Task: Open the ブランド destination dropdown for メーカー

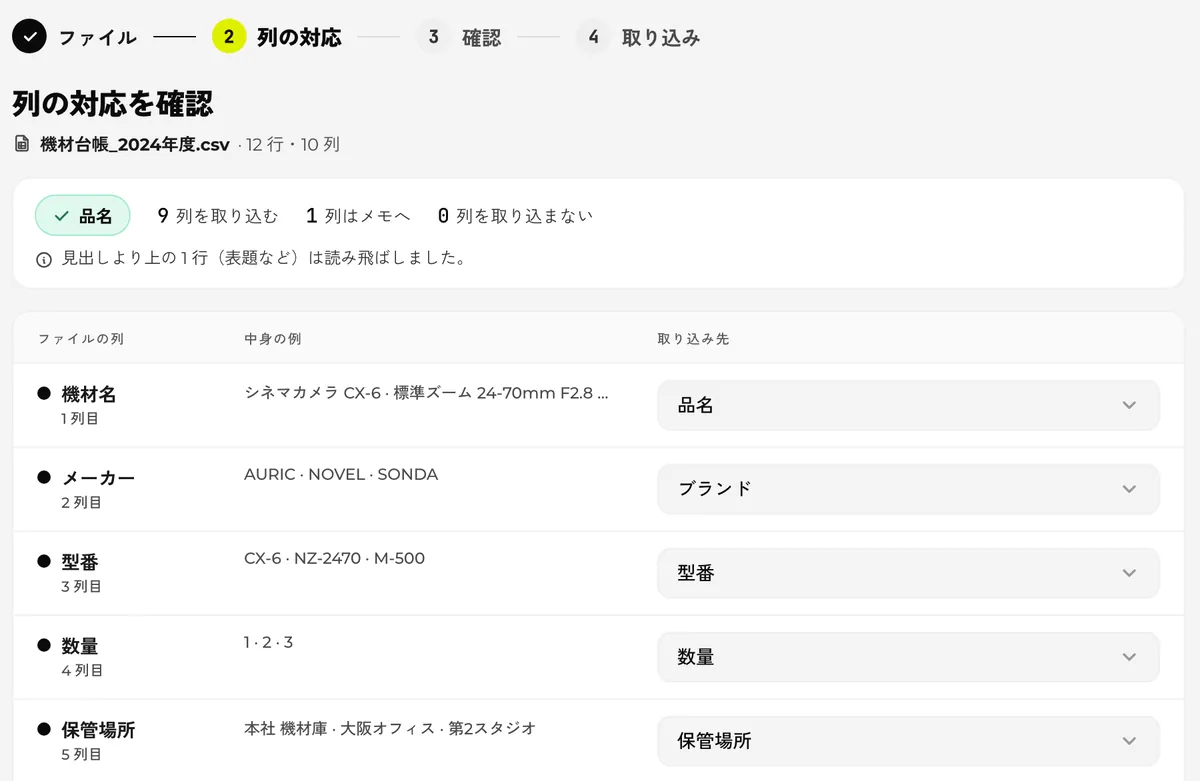Action: click(x=908, y=489)
